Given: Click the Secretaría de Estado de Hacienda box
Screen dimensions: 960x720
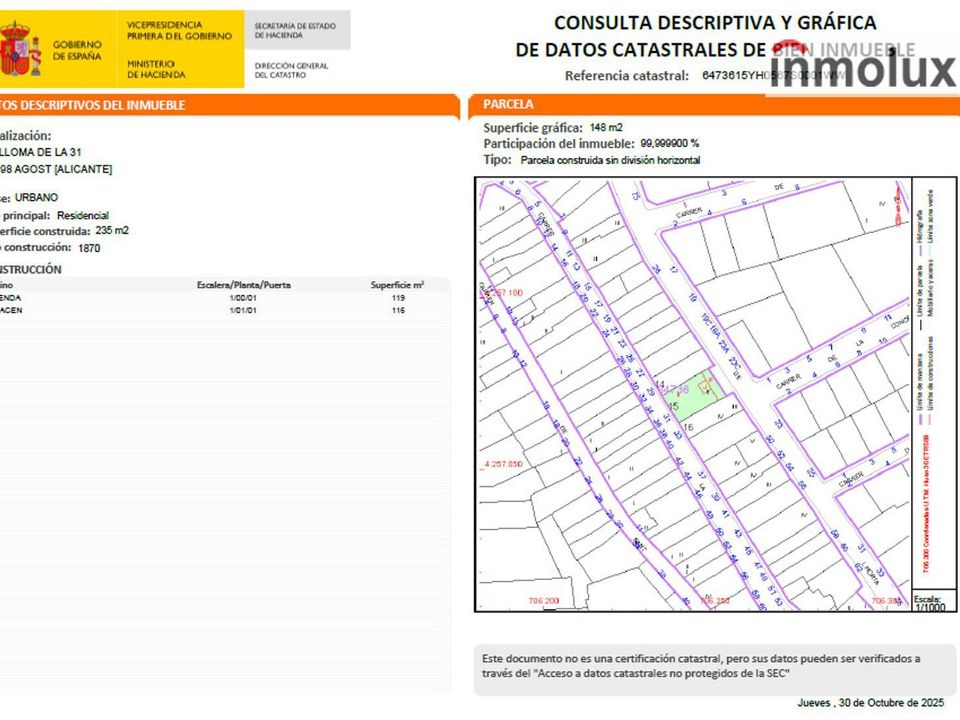Looking at the screenshot, I should tap(297, 30).
